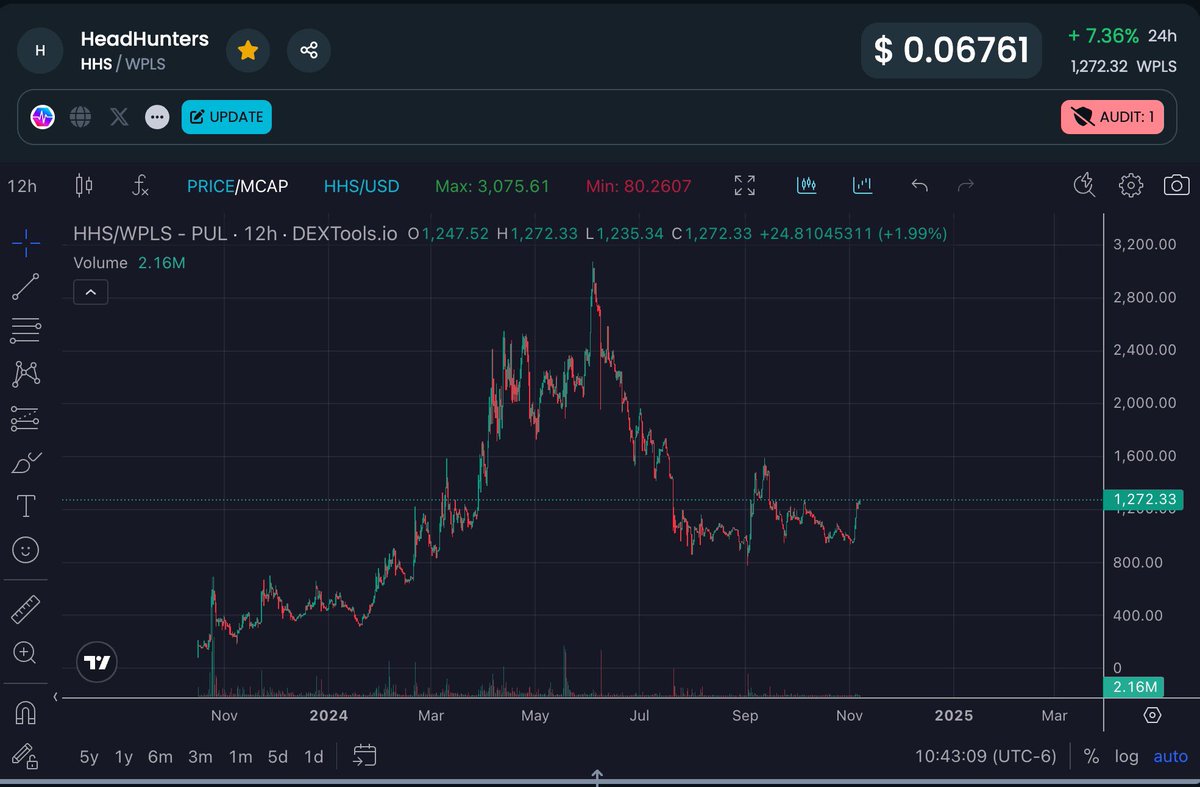The height and width of the screenshot is (787, 1200).
Task: Toggle log scale mode
Action: [1127, 756]
